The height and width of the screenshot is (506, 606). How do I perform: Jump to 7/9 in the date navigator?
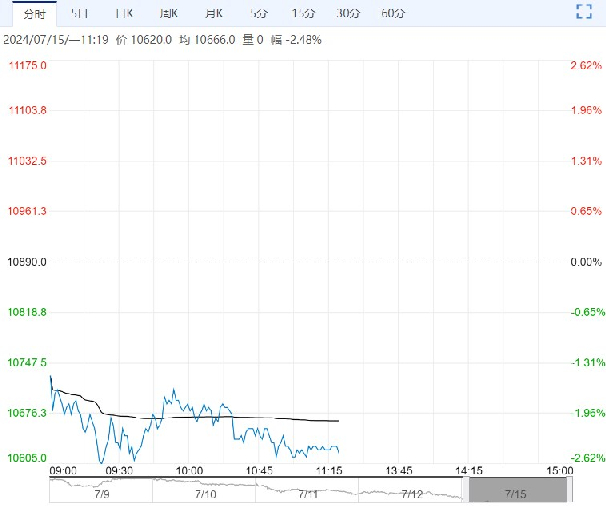[102, 493]
